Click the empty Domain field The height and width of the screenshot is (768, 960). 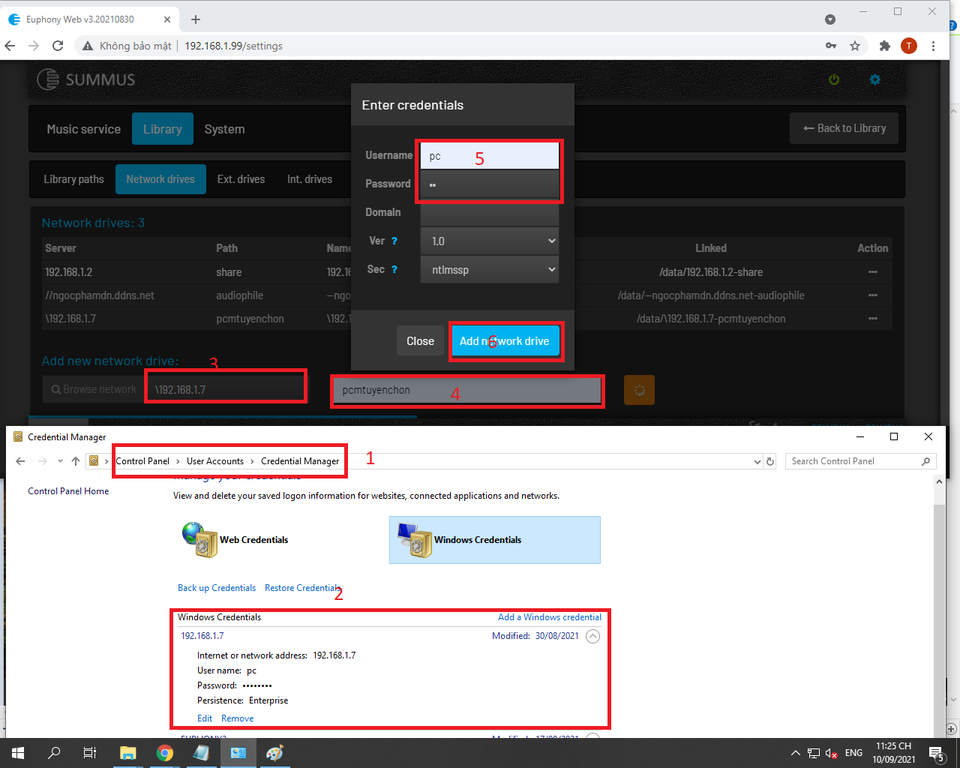pyautogui.click(x=490, y=213)
